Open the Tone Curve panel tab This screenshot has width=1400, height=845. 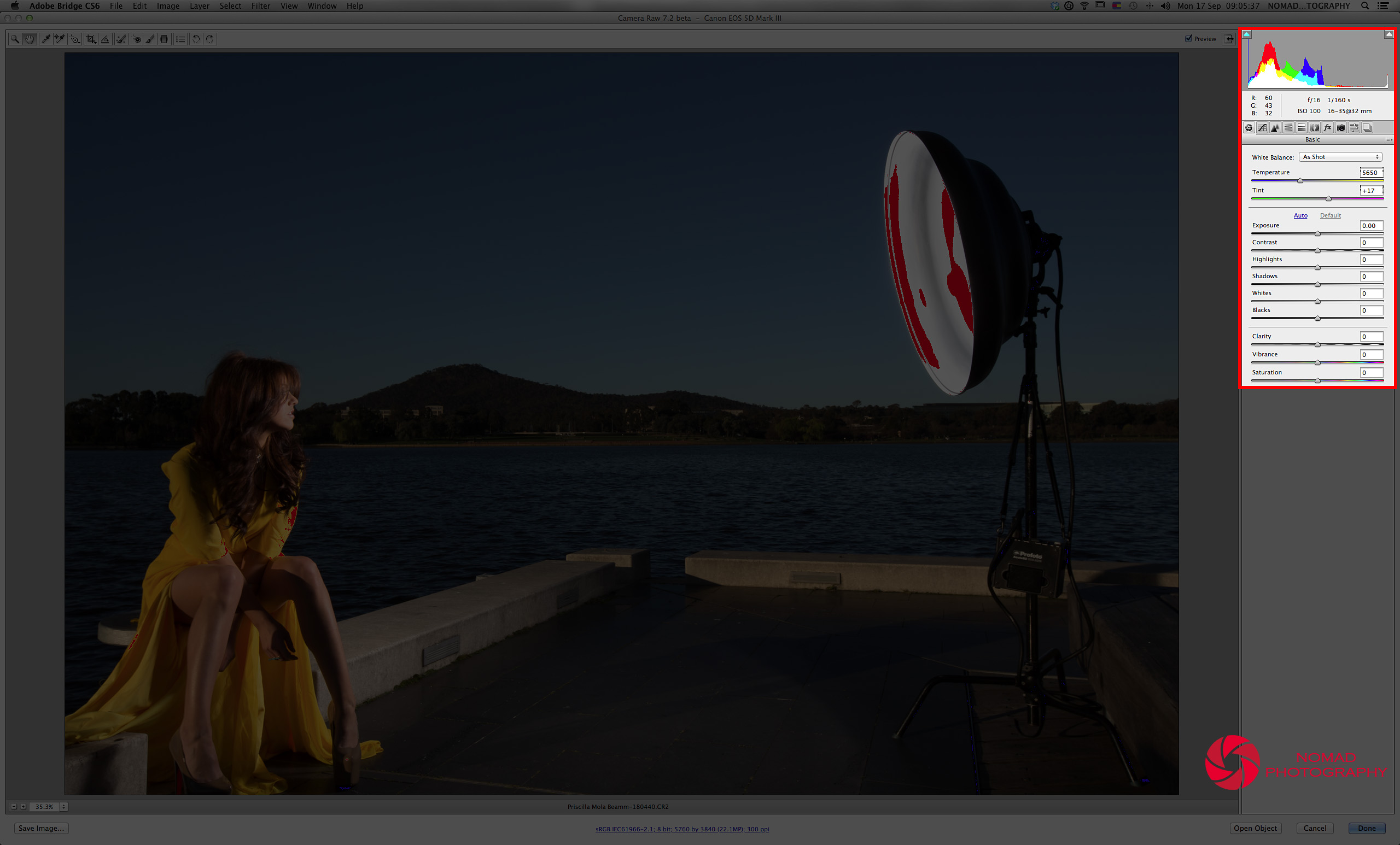1262,128
